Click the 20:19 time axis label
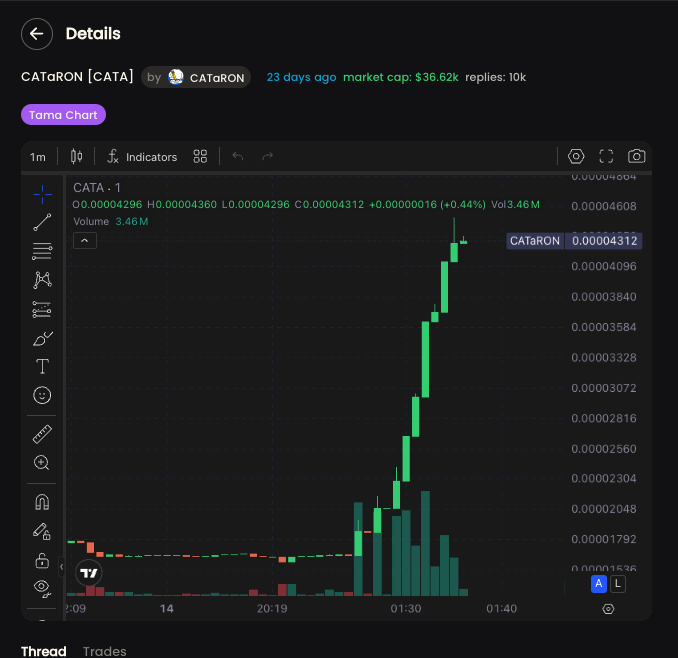 272,609
